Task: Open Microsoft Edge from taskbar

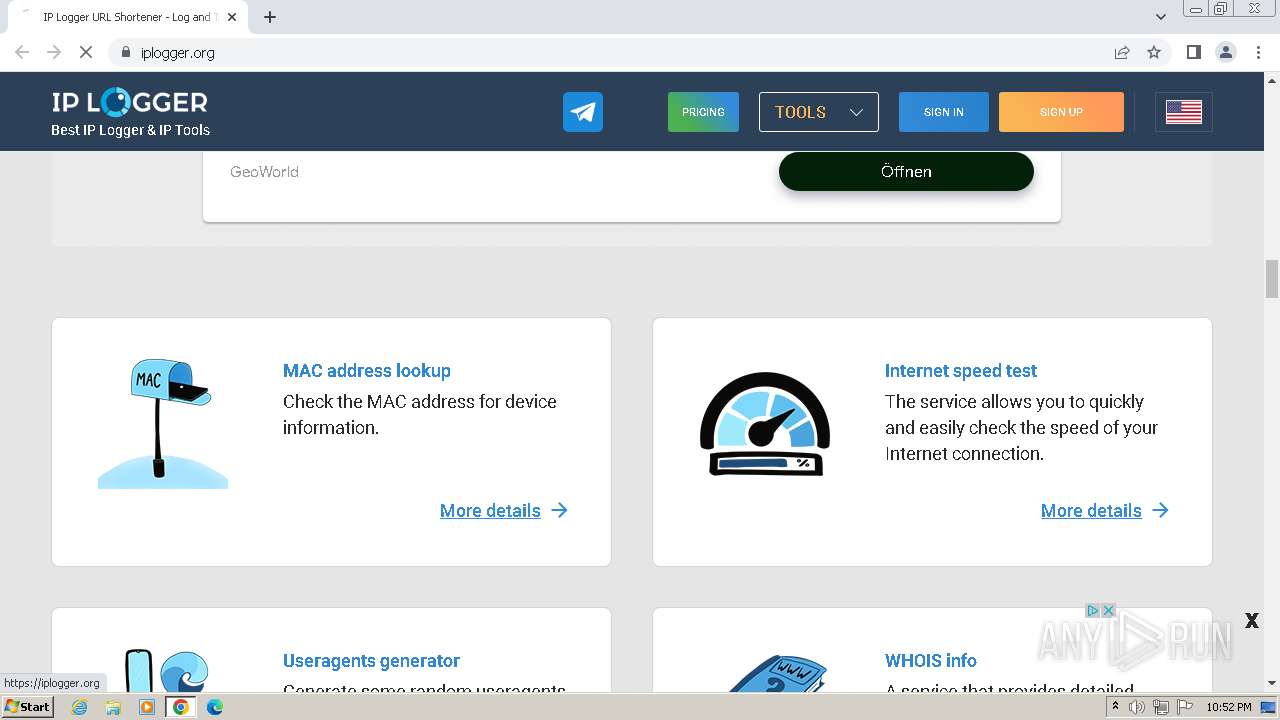Action: coord(215,707)
